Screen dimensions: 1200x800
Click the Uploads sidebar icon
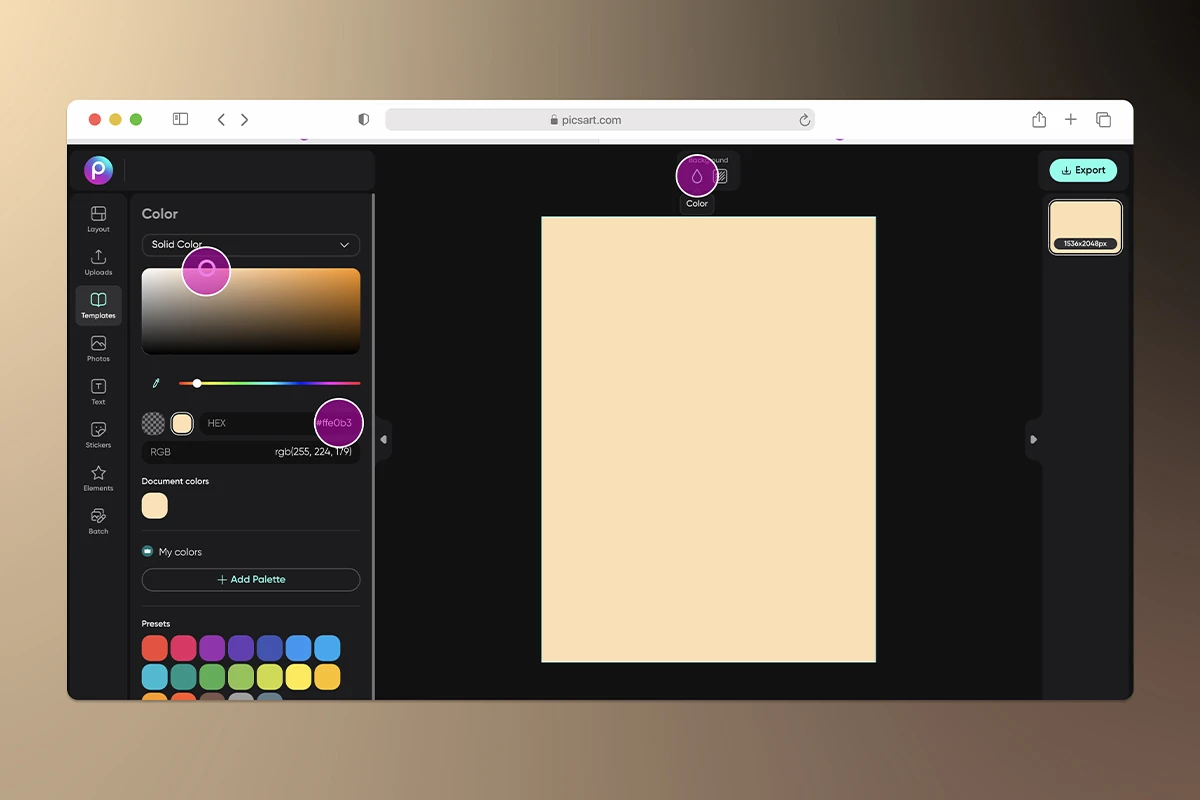(97, 261)
